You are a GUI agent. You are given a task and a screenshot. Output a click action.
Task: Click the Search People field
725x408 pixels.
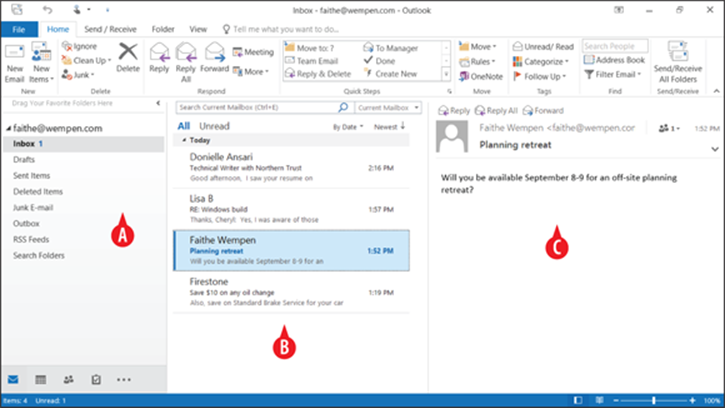click(615, 46)
